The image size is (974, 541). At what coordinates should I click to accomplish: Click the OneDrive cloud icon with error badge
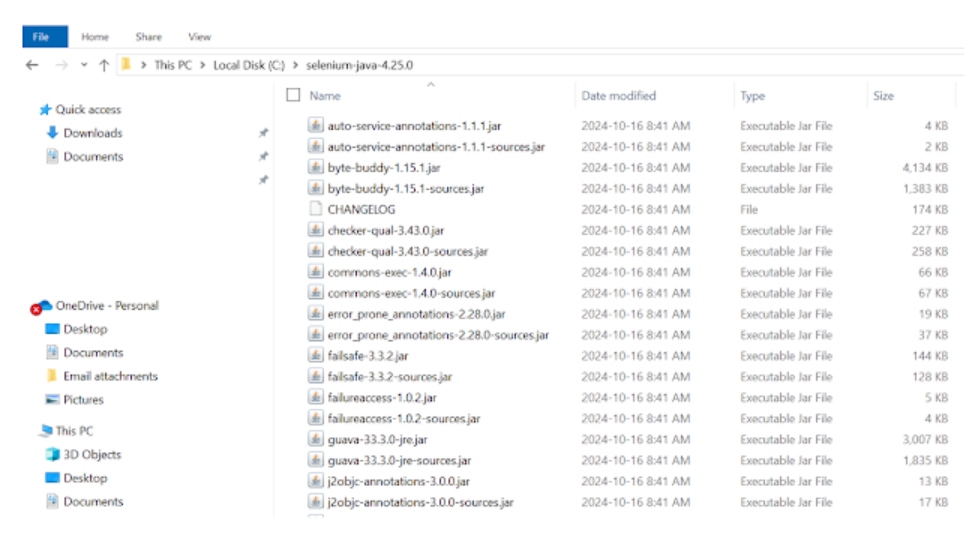click(x=41, y=307)
